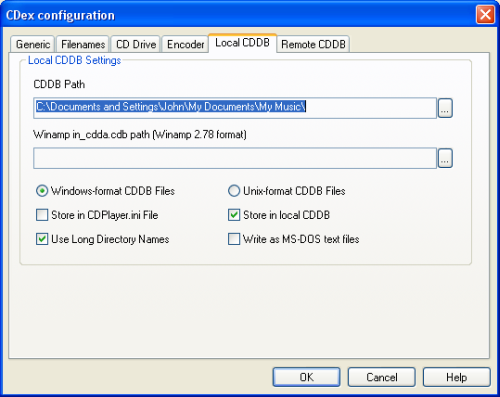The image size is (500, 397).
Task: Click the Local CDDB tab
Action: (242, 43)
